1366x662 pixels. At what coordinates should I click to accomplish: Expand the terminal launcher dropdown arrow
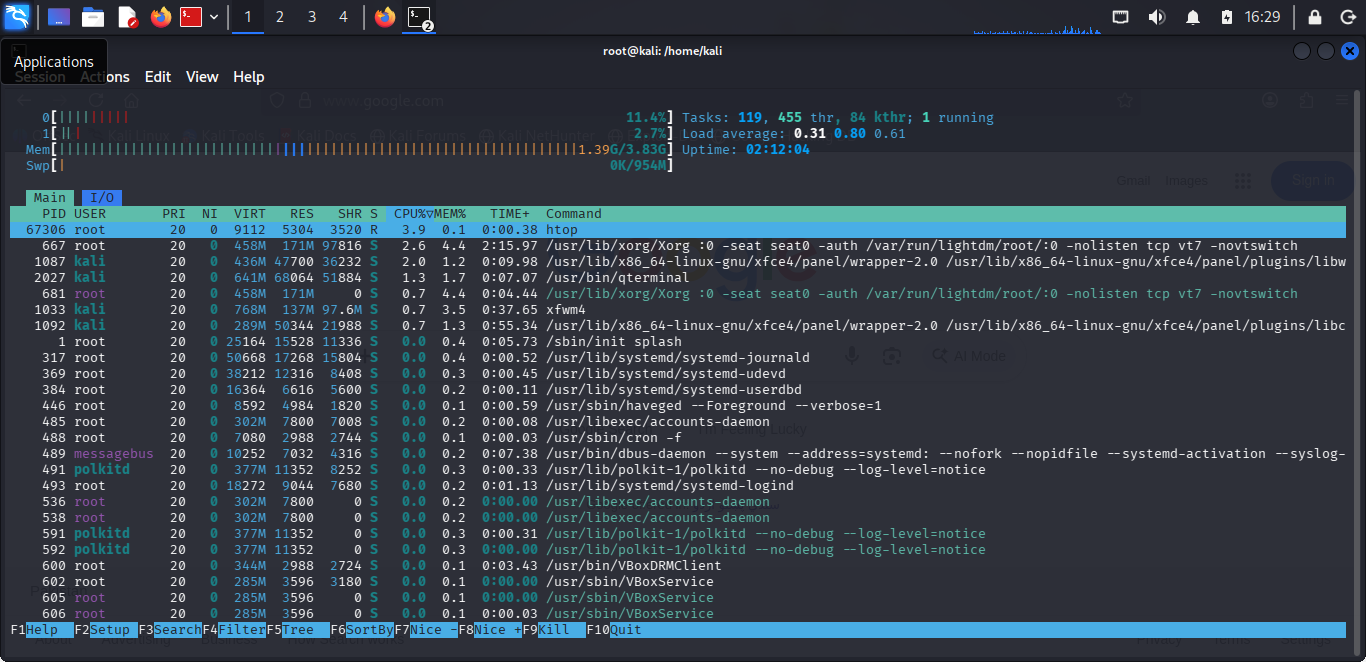(214, 17)
